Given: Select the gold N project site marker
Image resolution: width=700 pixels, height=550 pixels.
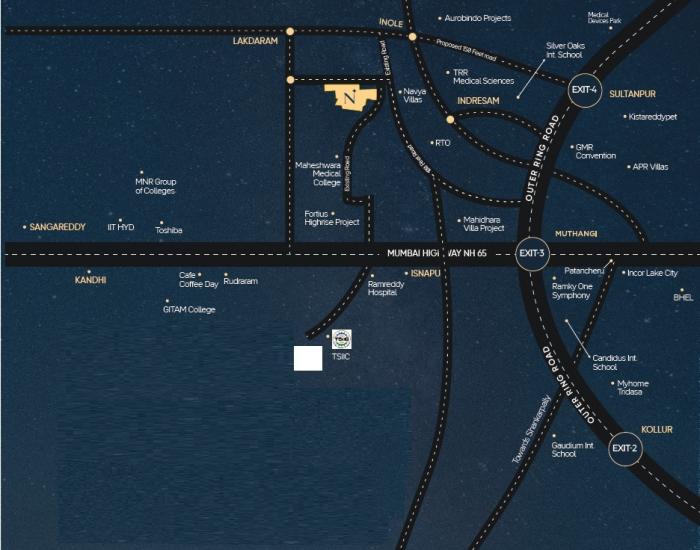Looking at the screenshot, I should tap(349, 99).
